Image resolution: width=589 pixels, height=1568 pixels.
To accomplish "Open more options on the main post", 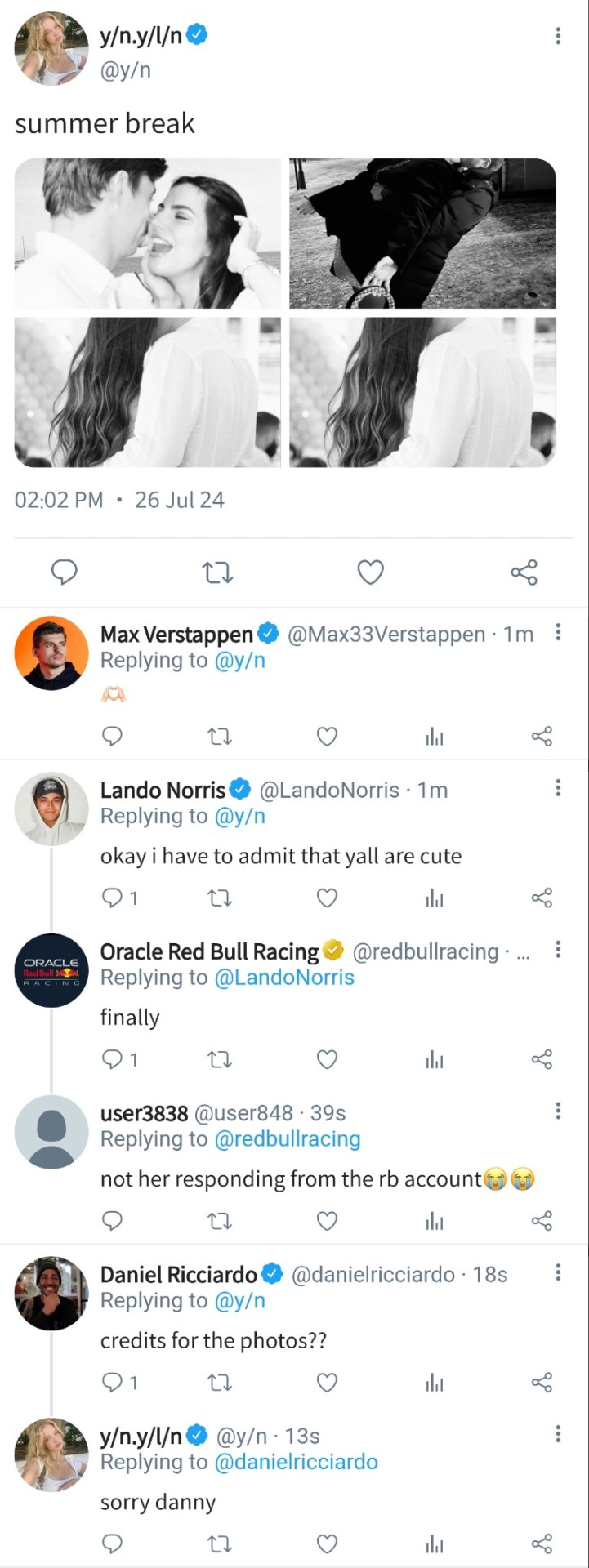I will [x=558, y=36].
